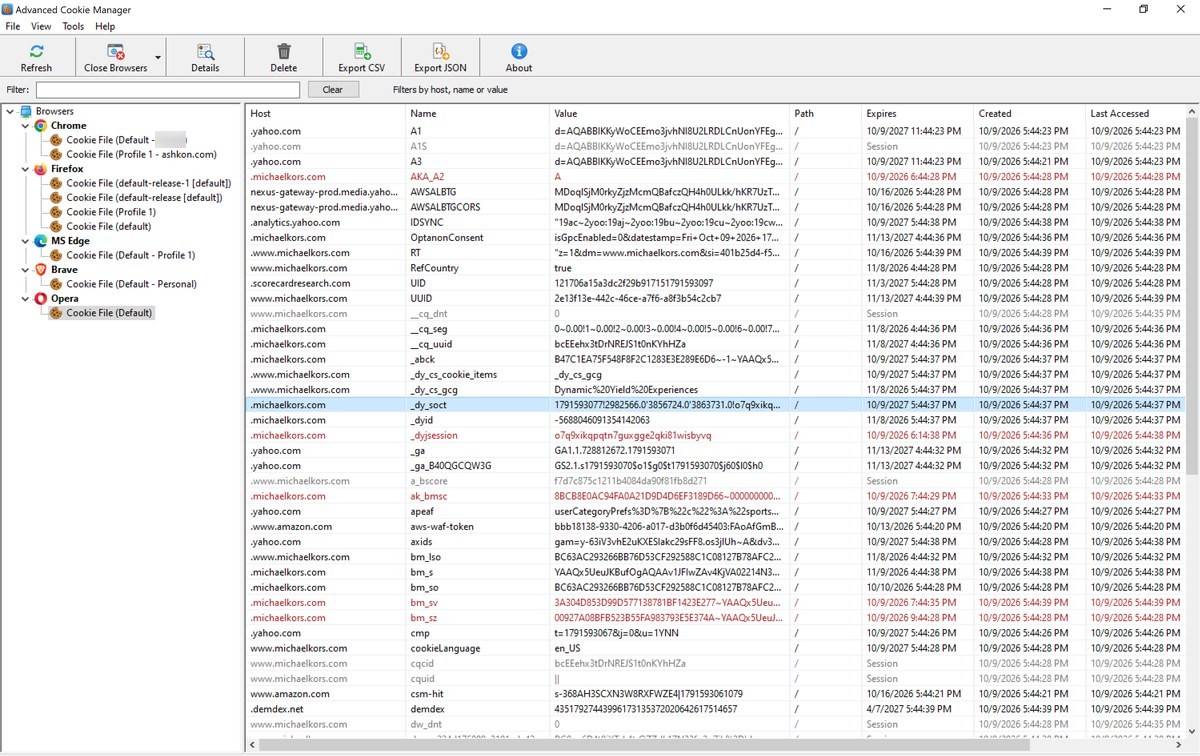This screenshot has height=756, width=1200.
Task: Select the csm-hit cookie row
Action: (715, 693)
